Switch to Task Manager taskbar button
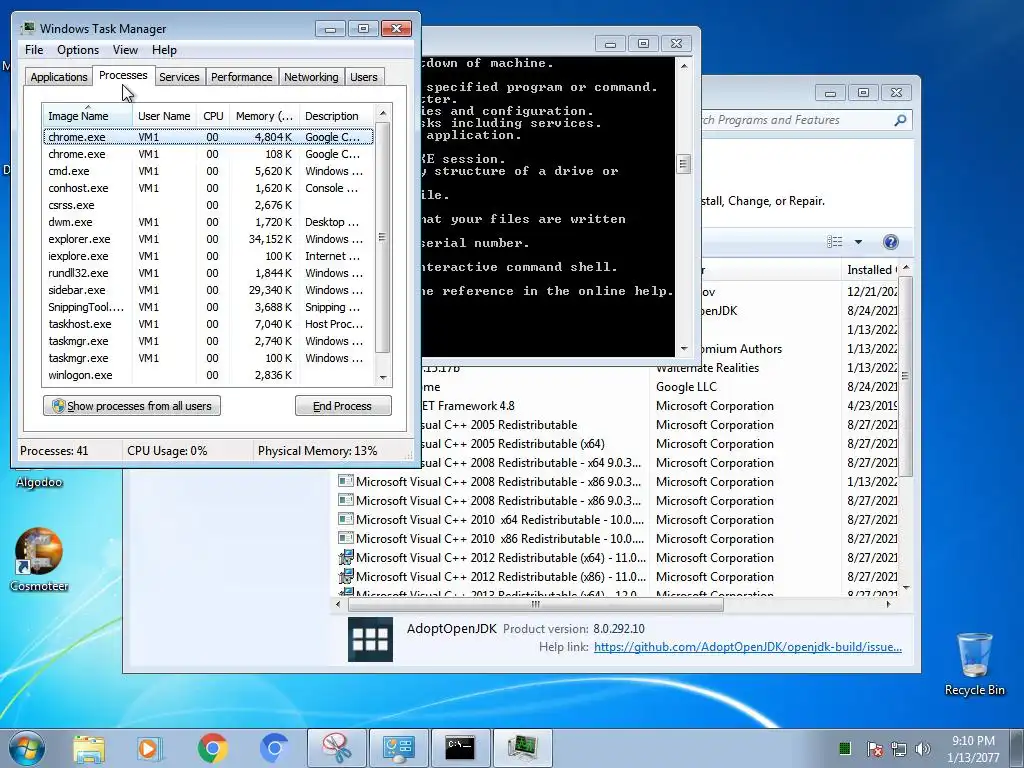Image resolution: width=1024 pixels, height=768 pixels. (x=522, y=748)
